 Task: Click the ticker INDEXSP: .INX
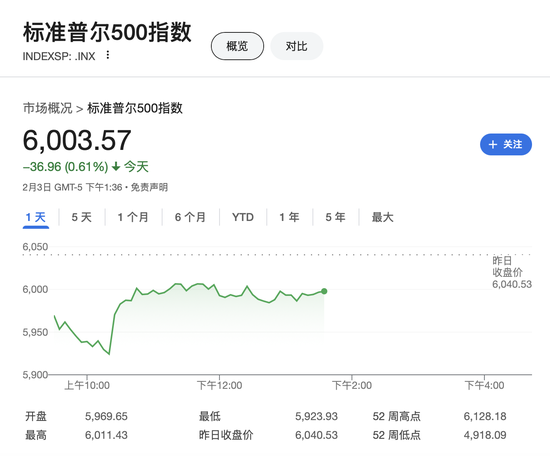[59, 56]
